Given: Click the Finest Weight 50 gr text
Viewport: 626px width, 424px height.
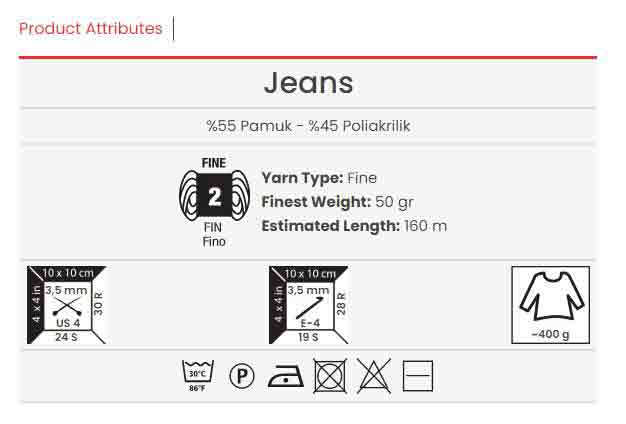Looking at the screenshot, I should click(x=338, y=202).
